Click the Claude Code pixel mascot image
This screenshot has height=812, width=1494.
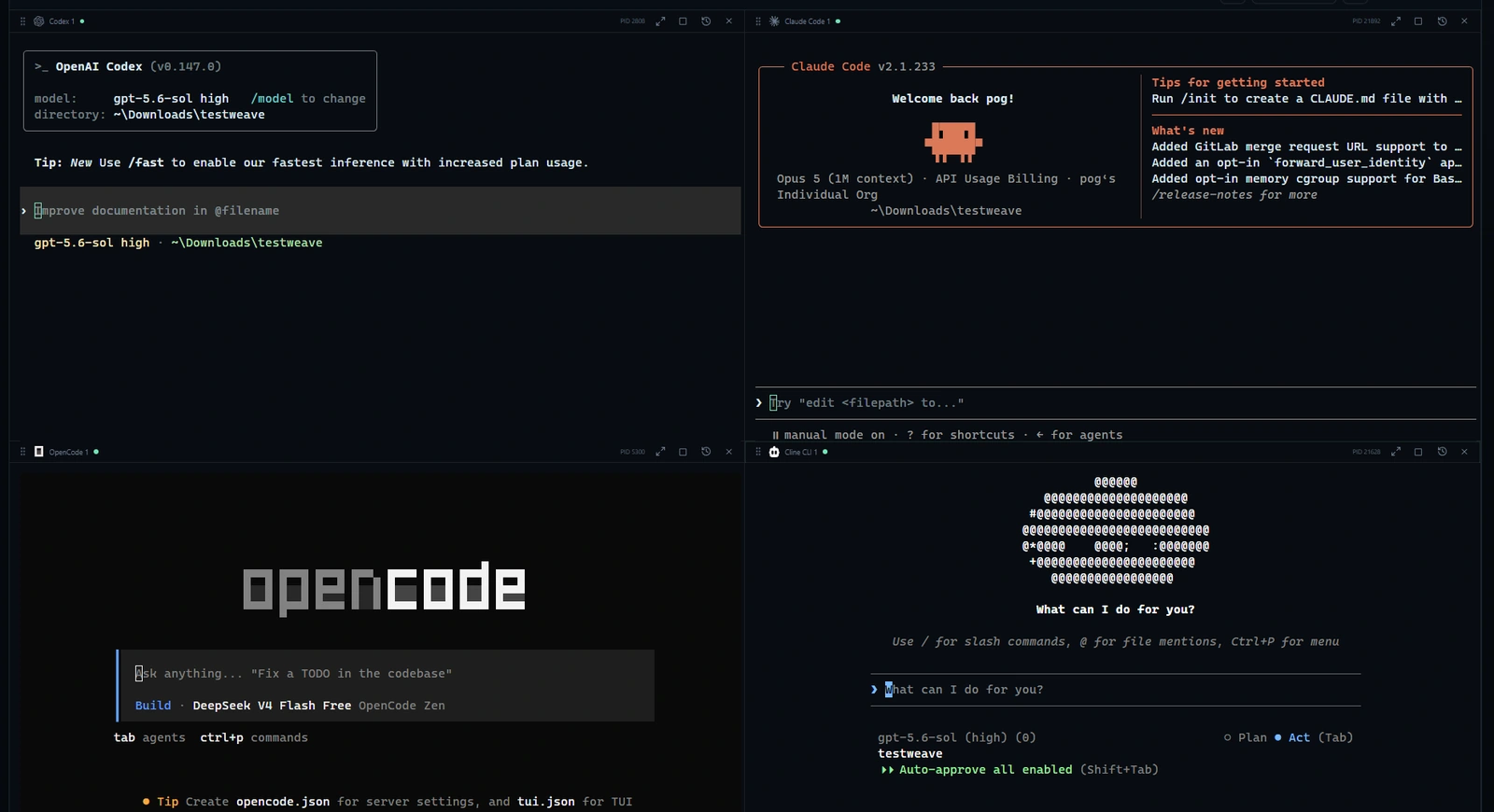pyautogui.click(x=953, y=142)
